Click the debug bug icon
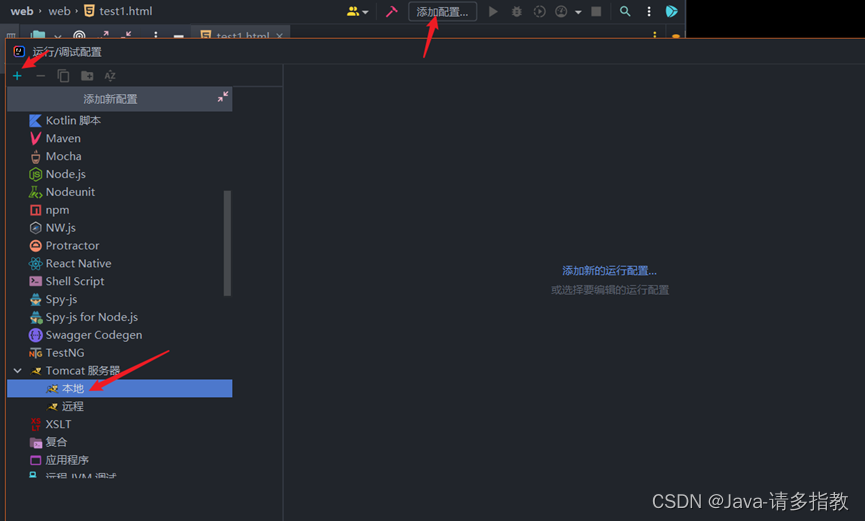The width and height of the screenshot is (865, 521). (x=516, y=11)
